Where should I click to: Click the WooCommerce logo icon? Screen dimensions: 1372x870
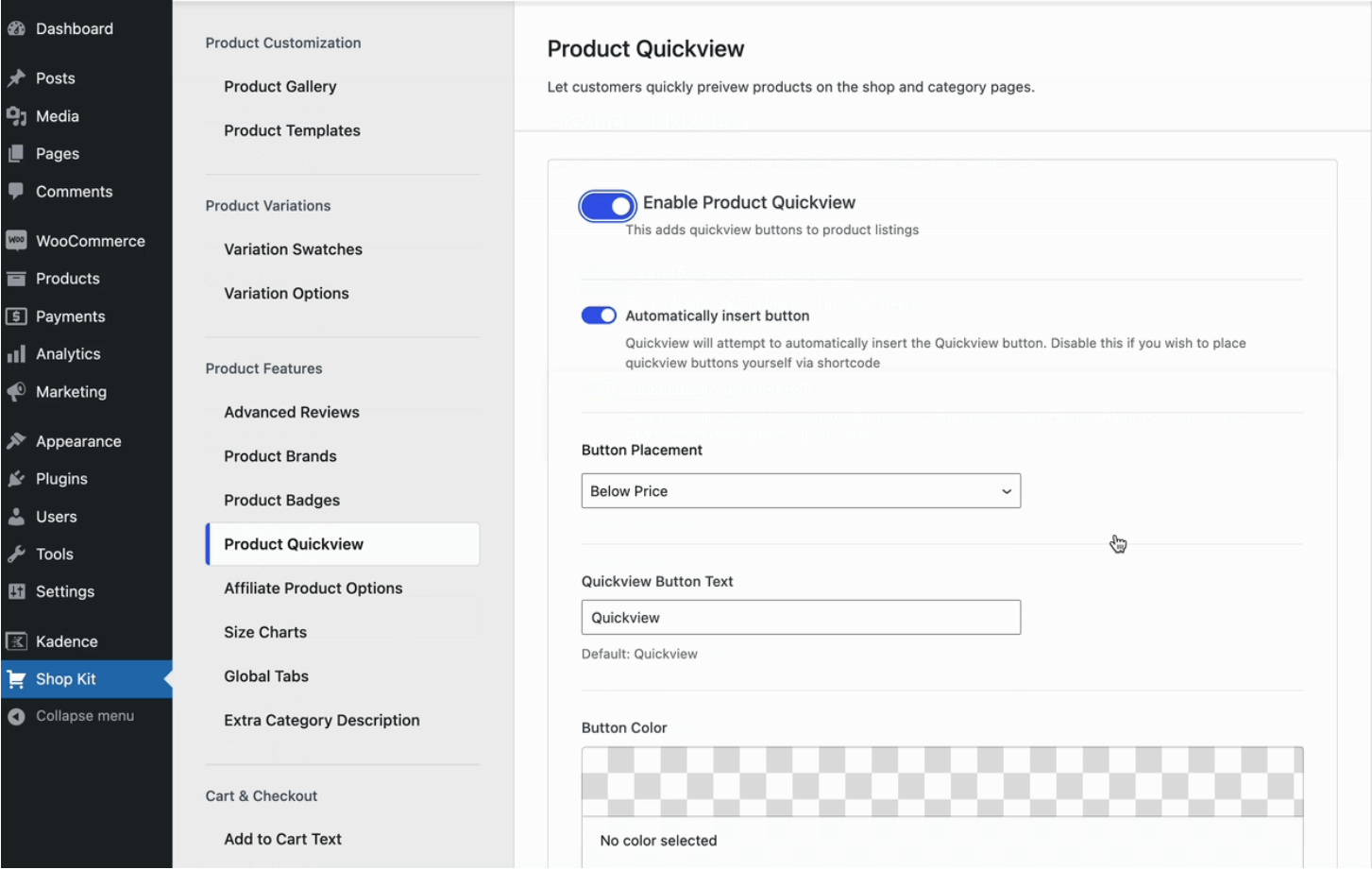[16, 241]
